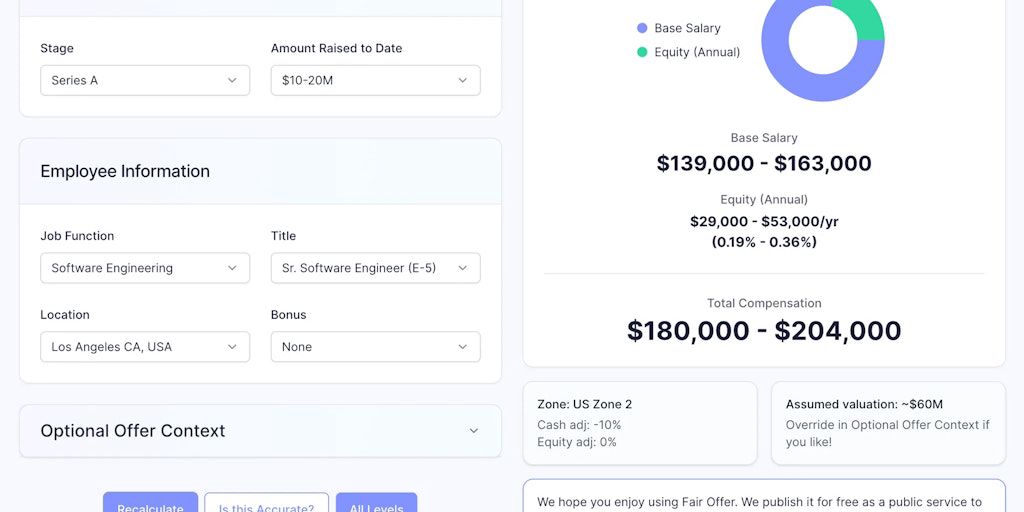
Task: Click the All Levels button
Action: click(x=376, y=505)
